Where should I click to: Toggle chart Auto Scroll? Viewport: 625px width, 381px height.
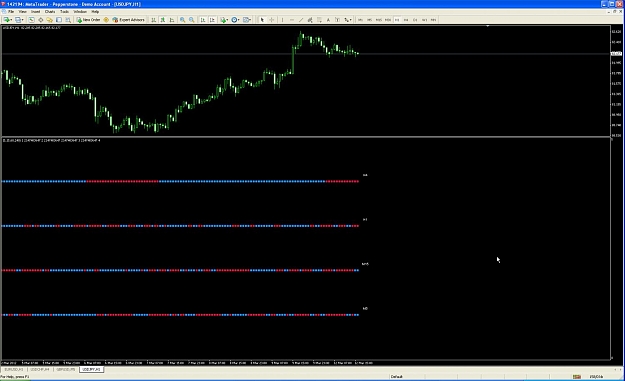click(x=203, y=20)
